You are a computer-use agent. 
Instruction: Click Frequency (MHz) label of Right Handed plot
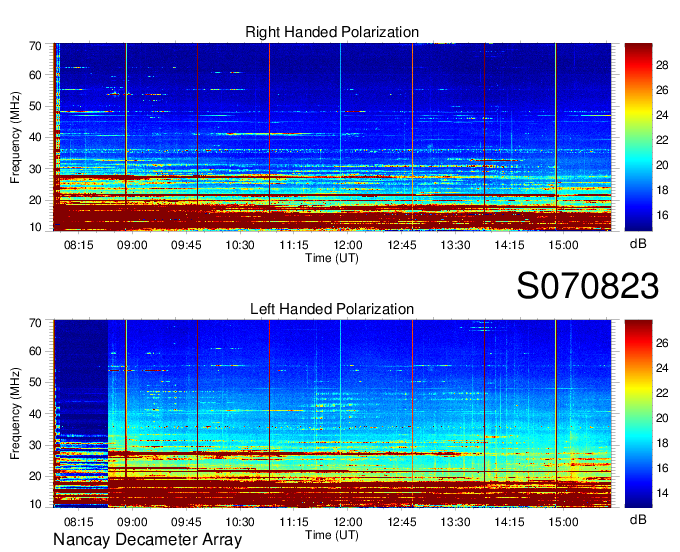point(15,137)
